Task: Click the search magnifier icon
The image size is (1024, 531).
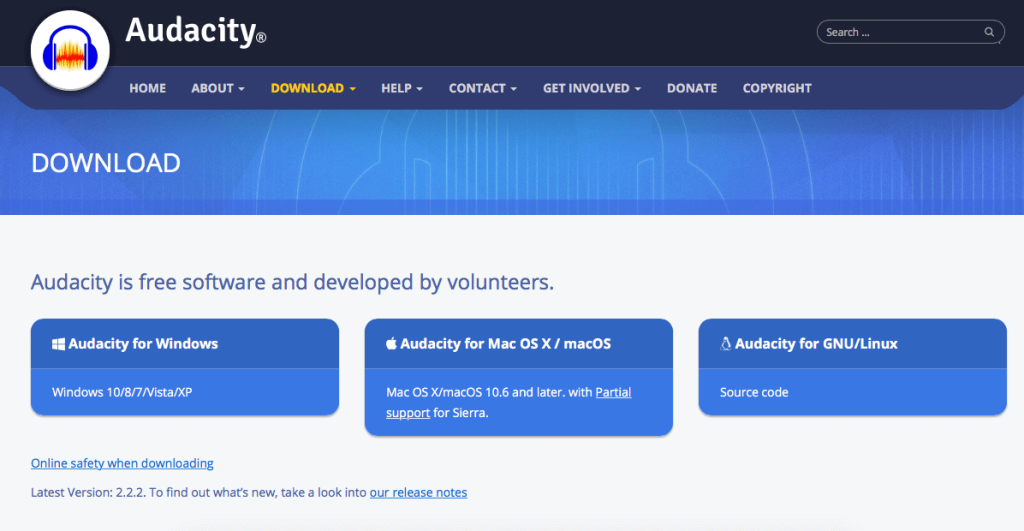Action: pyautogui.click(x=989, y=32)
